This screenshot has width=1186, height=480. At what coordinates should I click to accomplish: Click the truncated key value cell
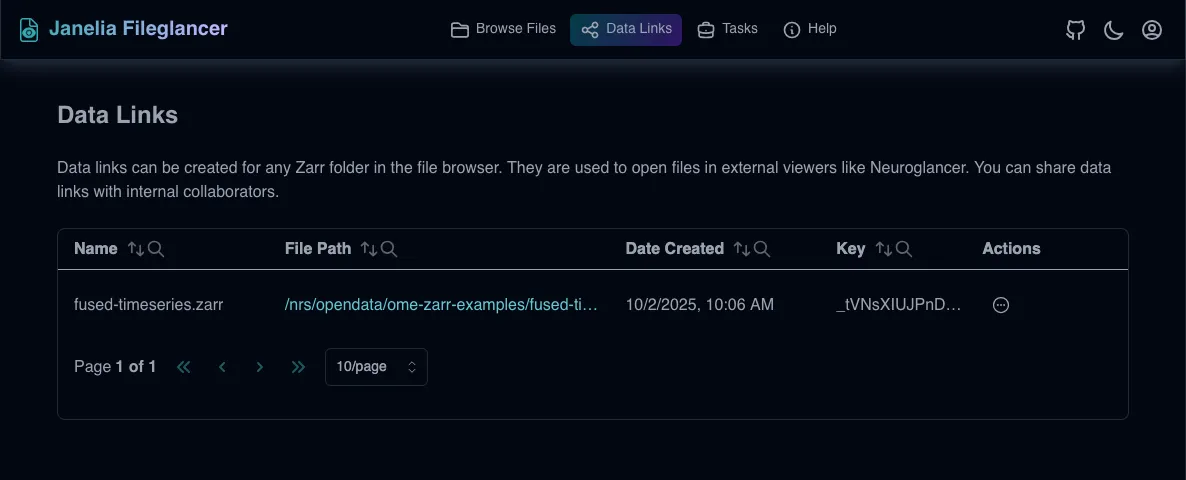[x=898, y=305]
